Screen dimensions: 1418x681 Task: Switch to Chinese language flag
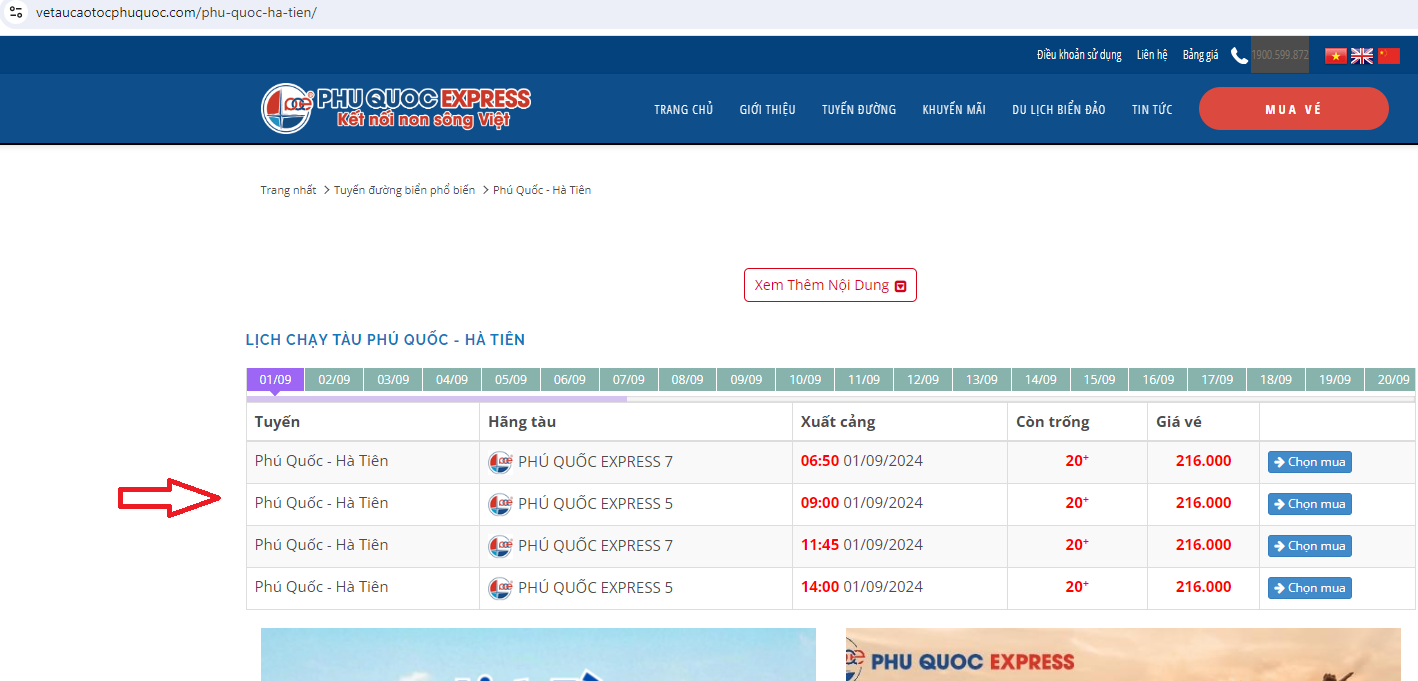point(1389,56)
